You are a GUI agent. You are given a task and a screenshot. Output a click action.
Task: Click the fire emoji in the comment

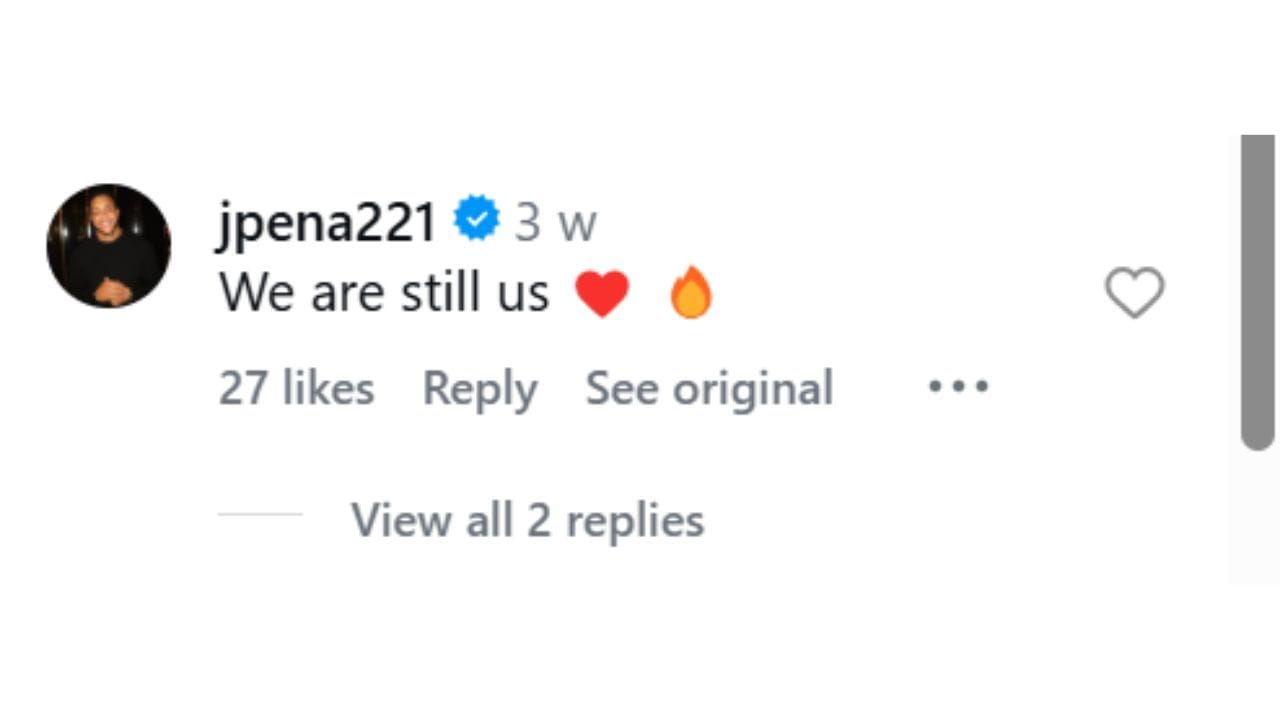click(x=691, y=294)
